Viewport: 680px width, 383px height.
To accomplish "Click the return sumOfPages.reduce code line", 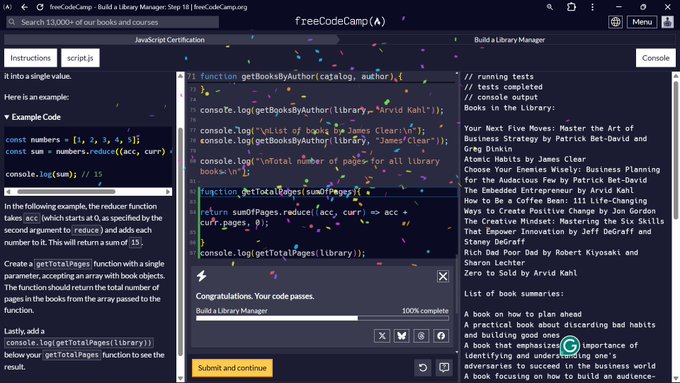I will 304,217.
